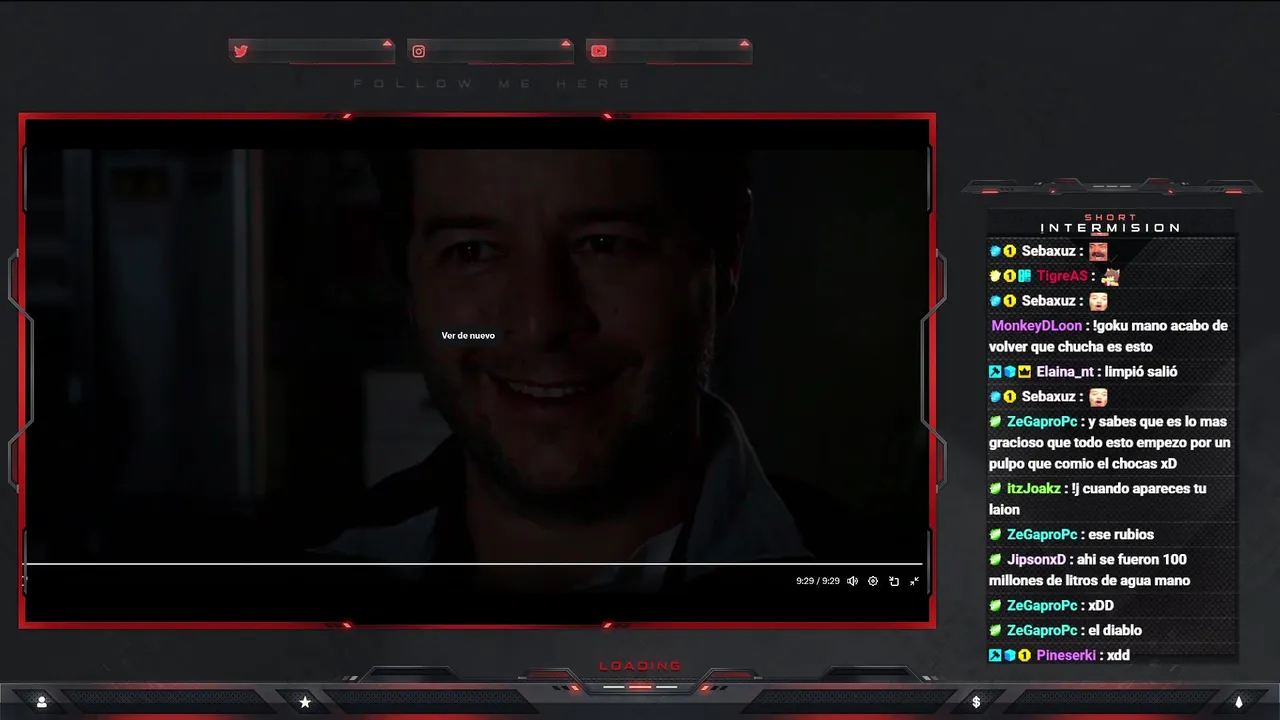This screenshot has height=720, width=1280.
Task: Click the YouTube icon in the header
Action: point(599,51)
